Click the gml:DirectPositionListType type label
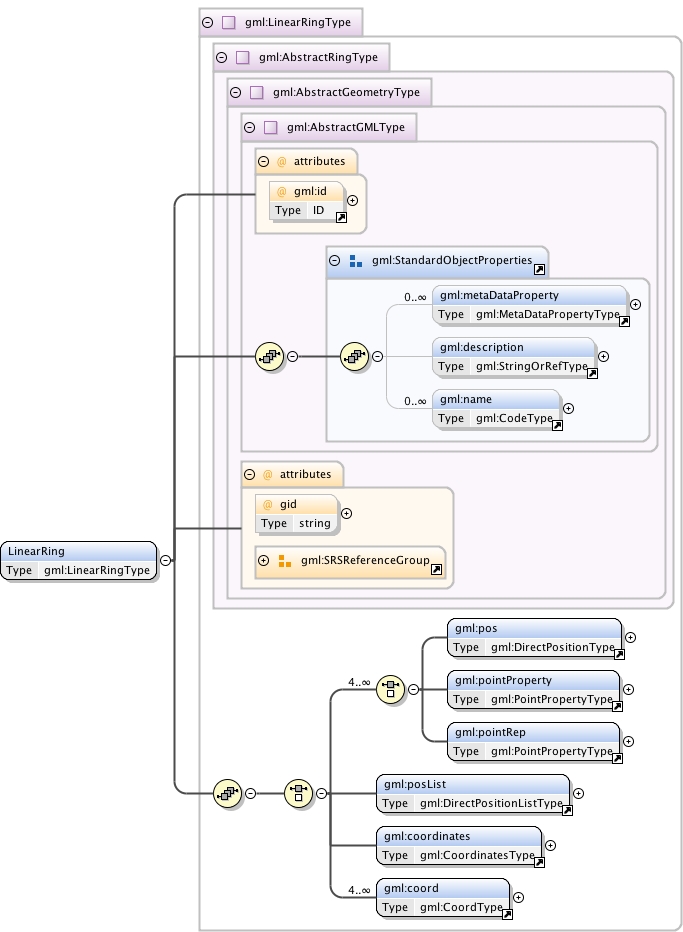 491,804
